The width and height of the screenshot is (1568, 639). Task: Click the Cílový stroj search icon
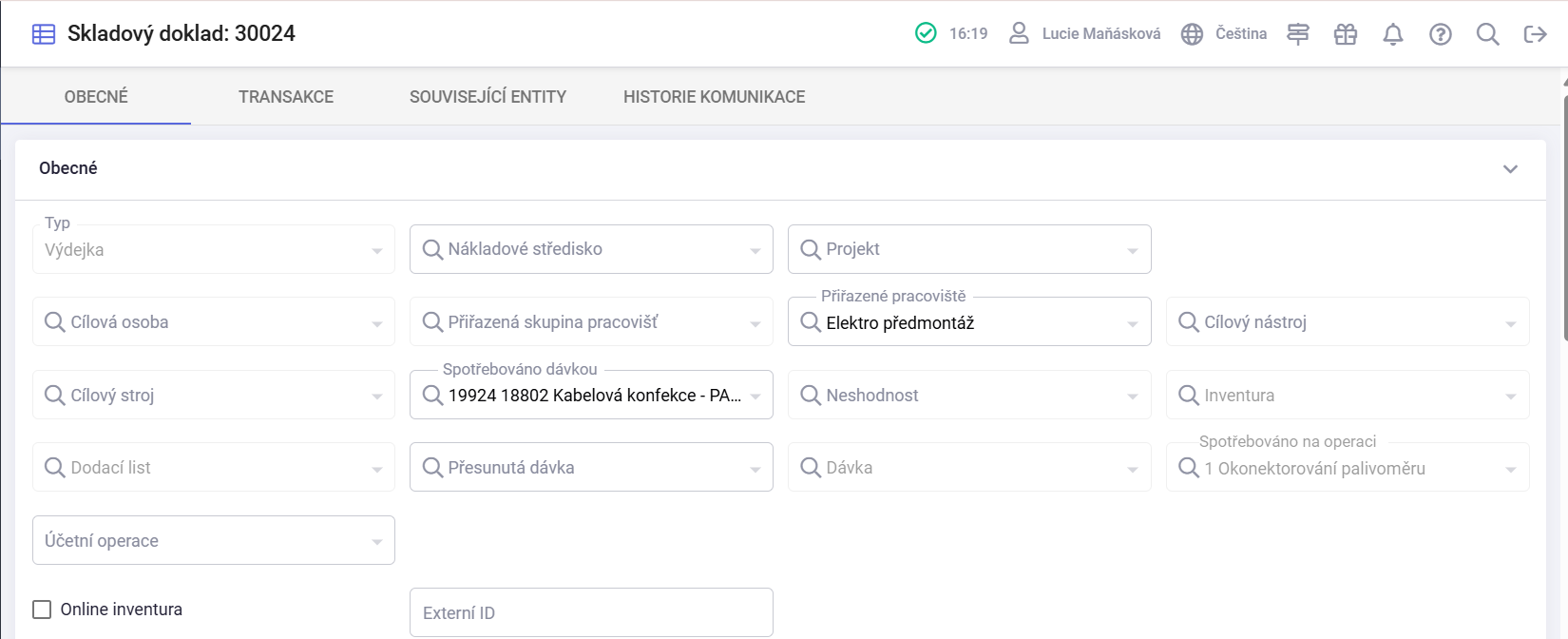tap(55, 395)
